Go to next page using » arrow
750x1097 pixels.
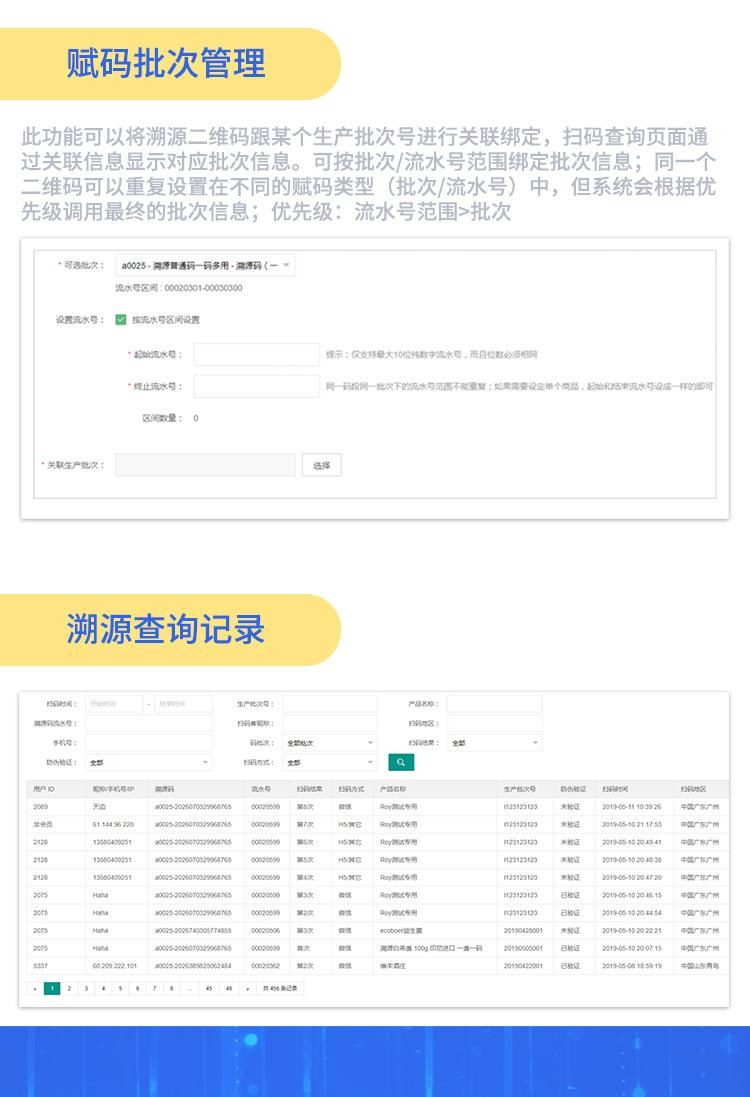click(247, 988)
